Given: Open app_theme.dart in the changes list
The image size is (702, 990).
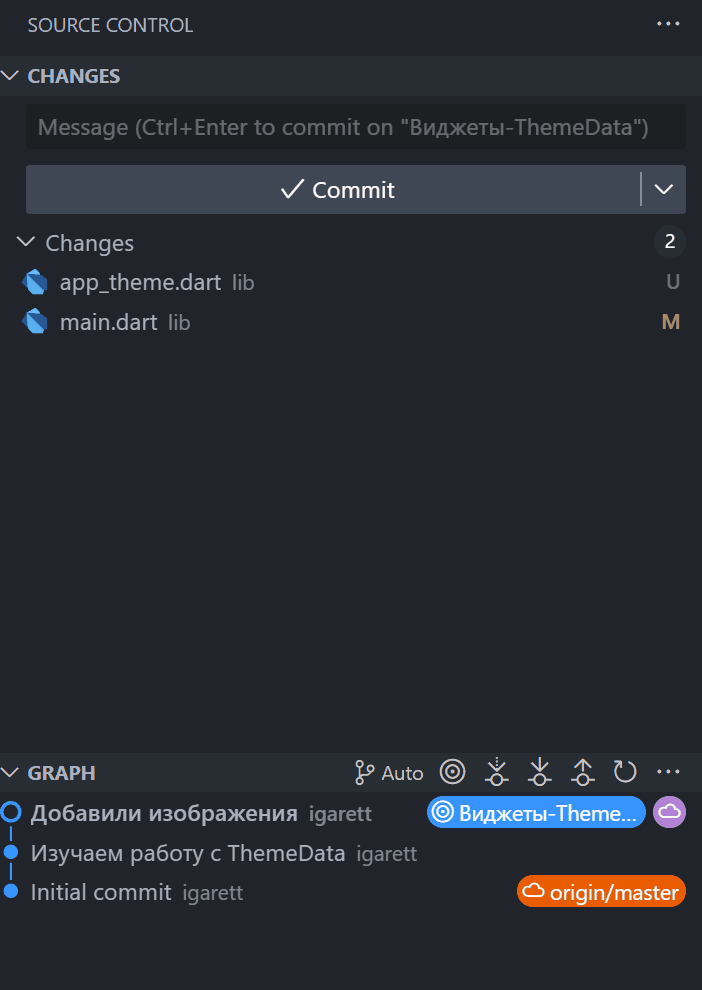Looking at the screenshot, I should (x=140, y=282).
